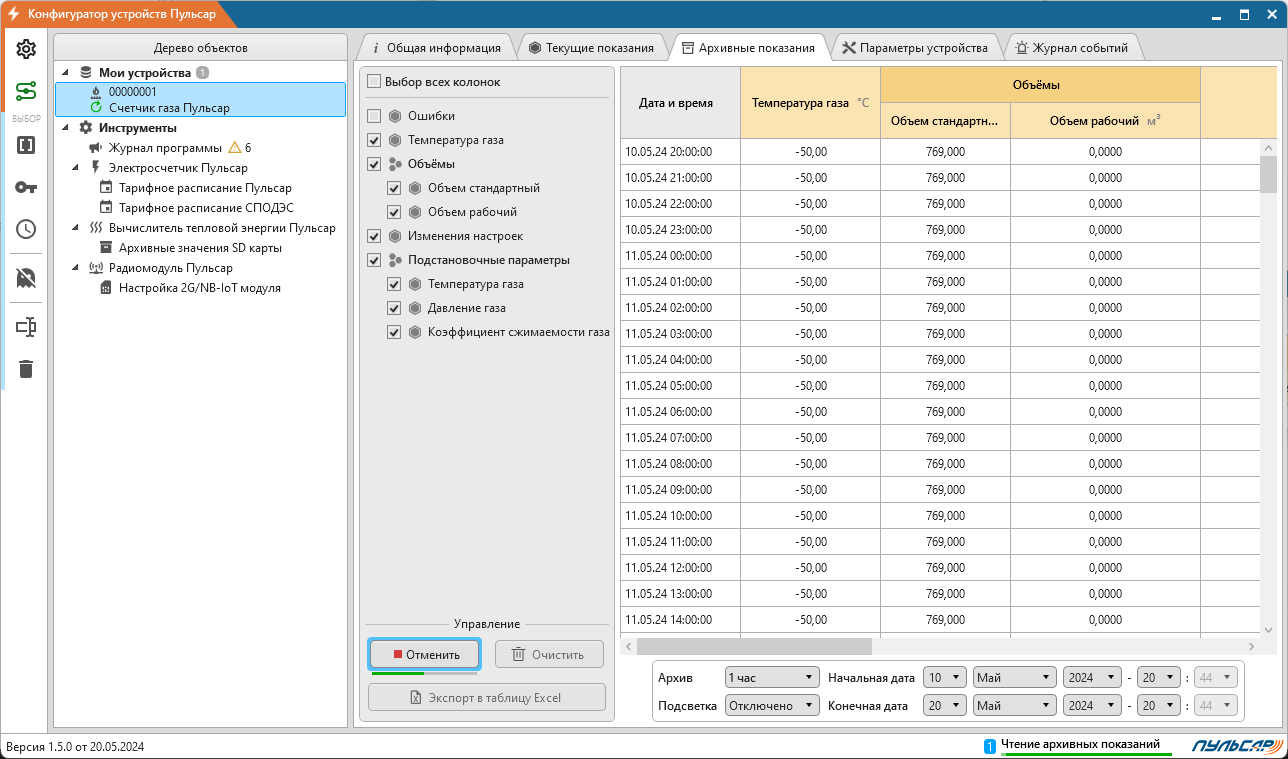Collapse the Мои устройства tree node
The height and width of the screenshot is (759, 1288).
66,73
